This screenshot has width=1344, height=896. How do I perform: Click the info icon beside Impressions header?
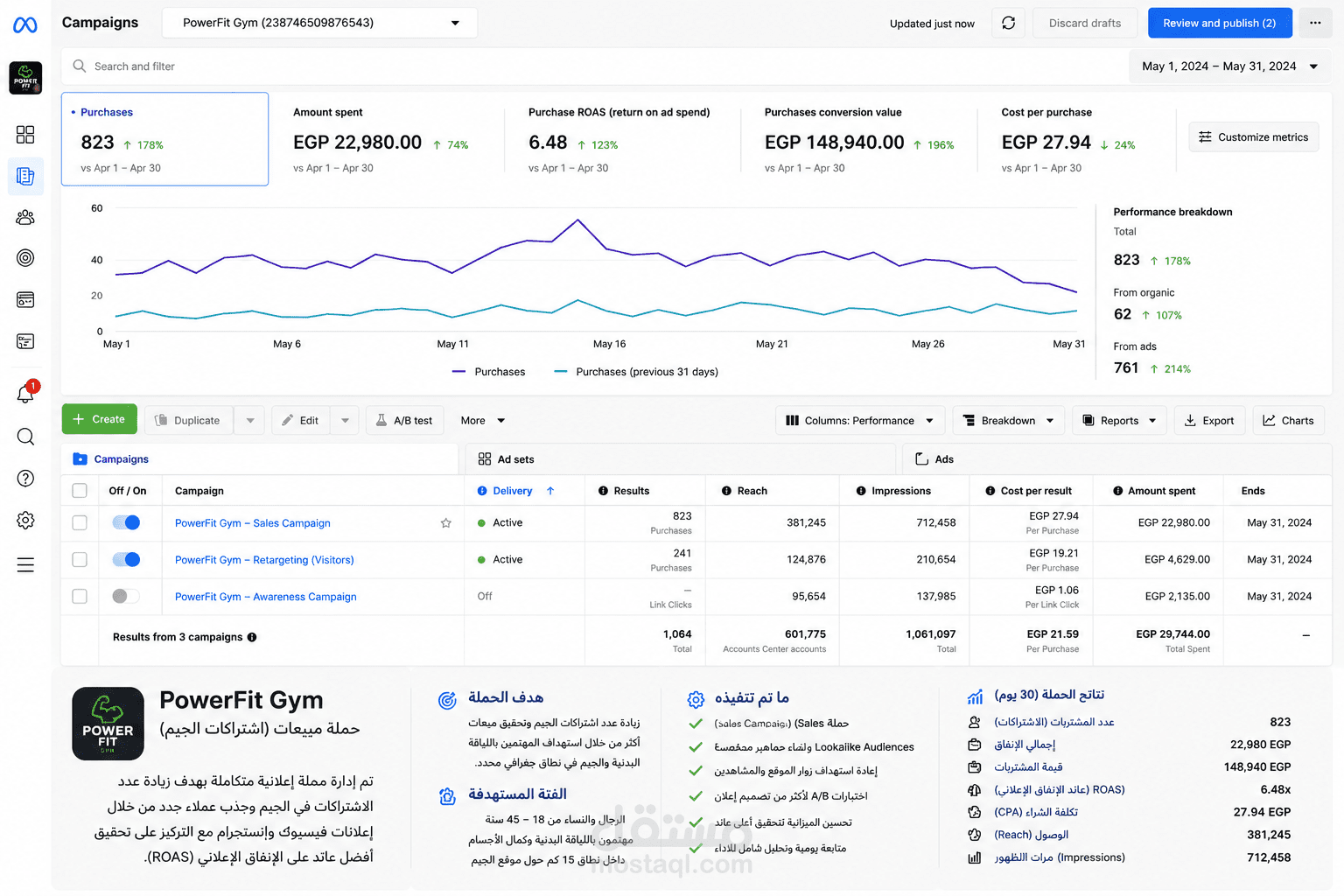[861, 491]
